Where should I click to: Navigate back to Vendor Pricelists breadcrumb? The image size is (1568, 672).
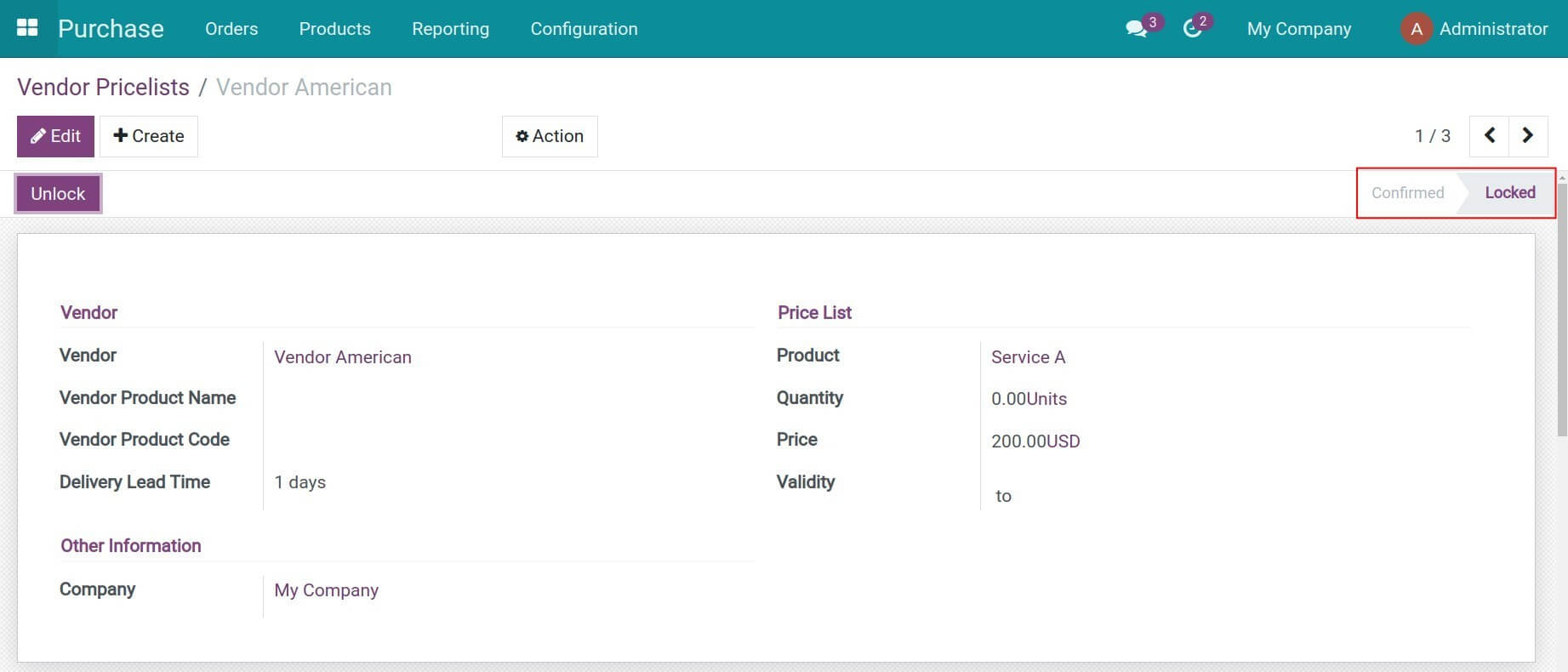tap(103, 88)
